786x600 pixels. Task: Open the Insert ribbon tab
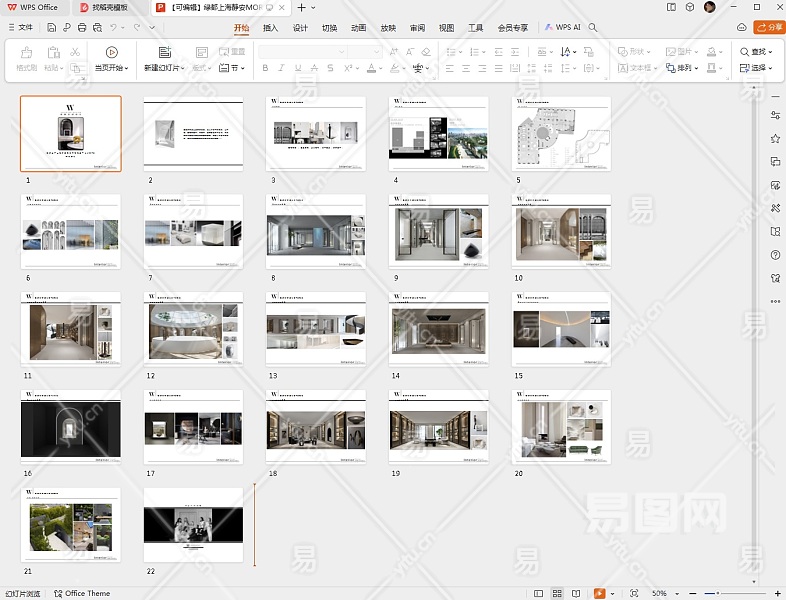click(x=270, y=28)
